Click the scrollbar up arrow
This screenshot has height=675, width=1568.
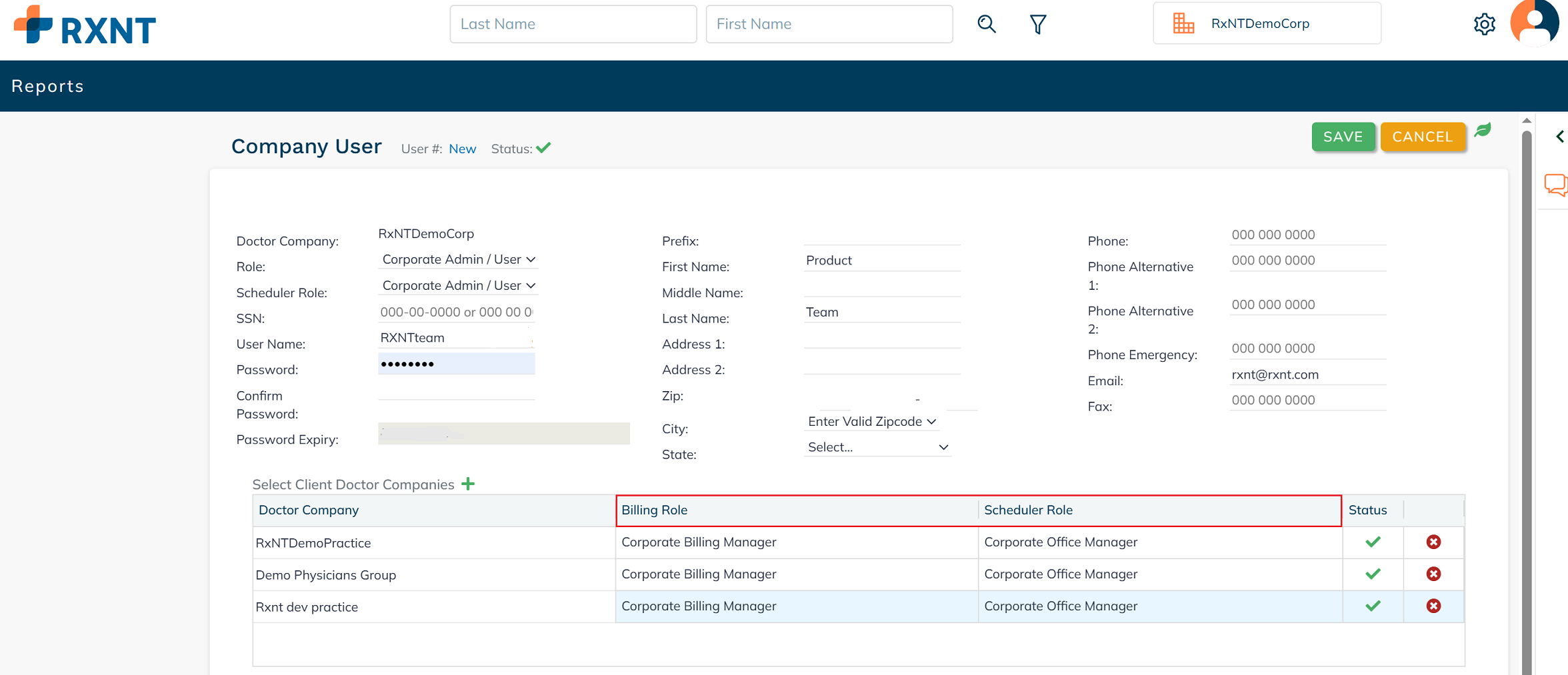coord(1527,121)
